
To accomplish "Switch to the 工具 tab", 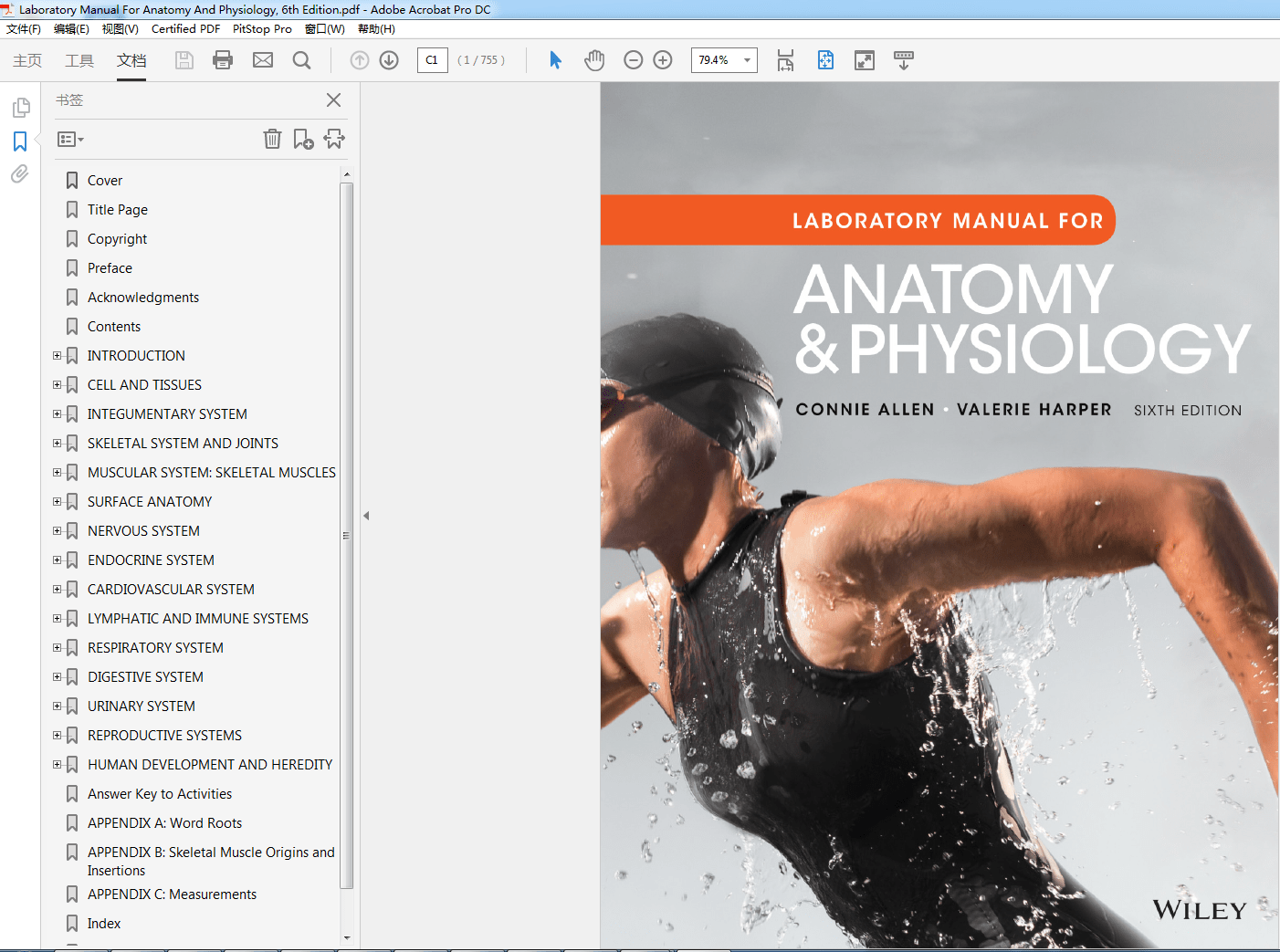I will pyautogui.click(x=79, y=60).
